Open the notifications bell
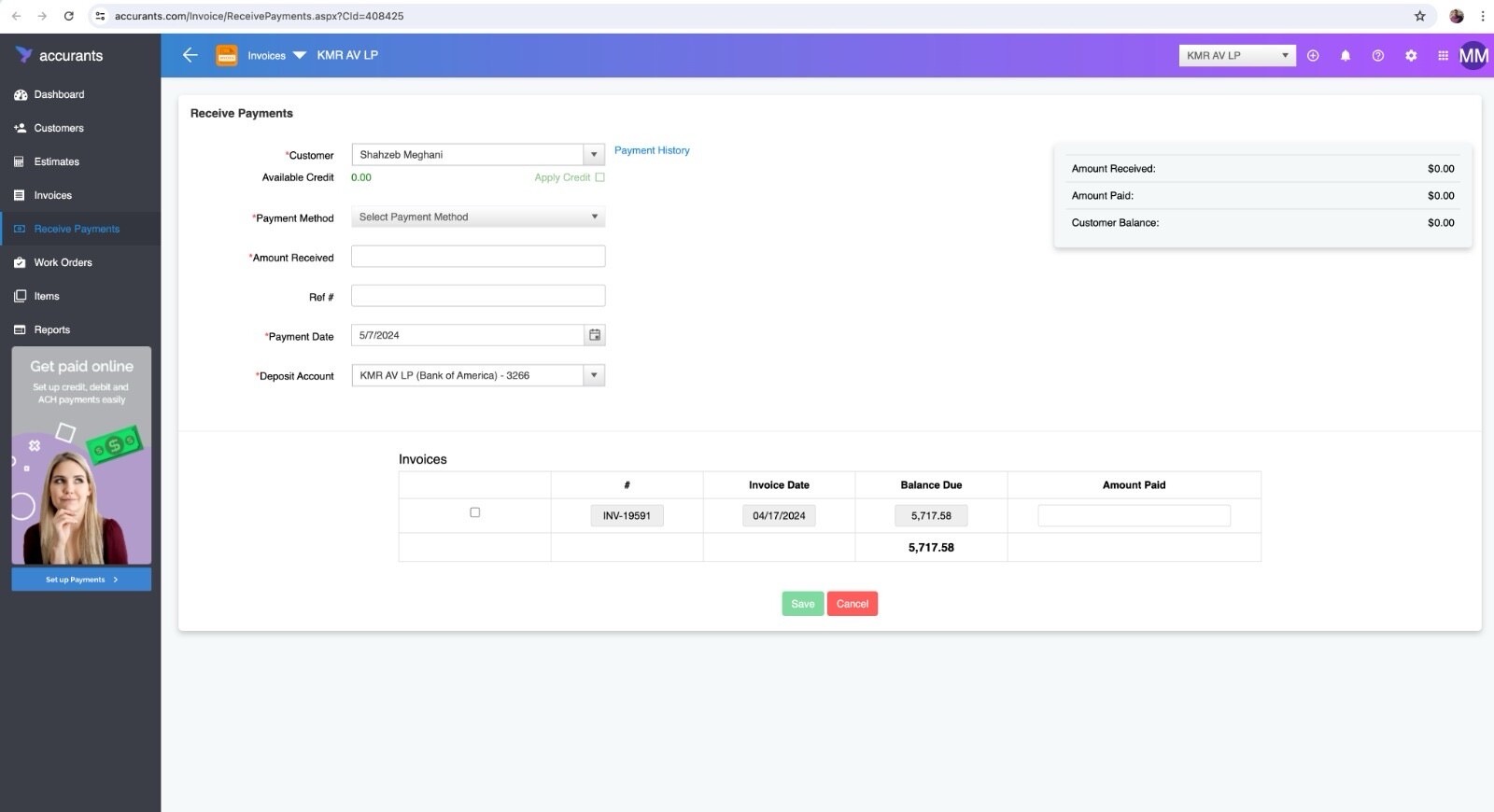The width and height of the screenshot is (1494, 812). pyautogui.click(x=1346, y=55)
